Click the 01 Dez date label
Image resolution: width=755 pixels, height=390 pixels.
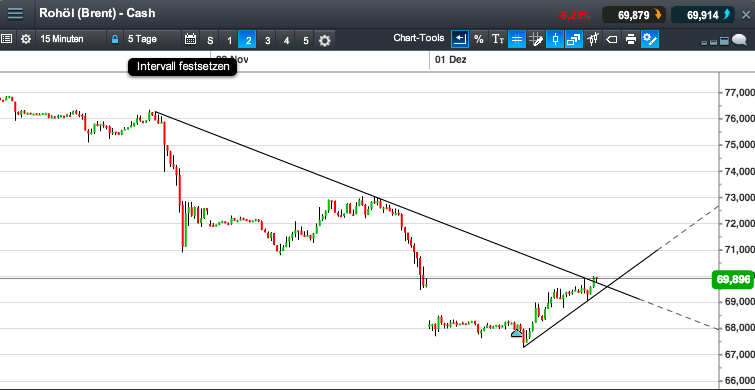(450, 60)
